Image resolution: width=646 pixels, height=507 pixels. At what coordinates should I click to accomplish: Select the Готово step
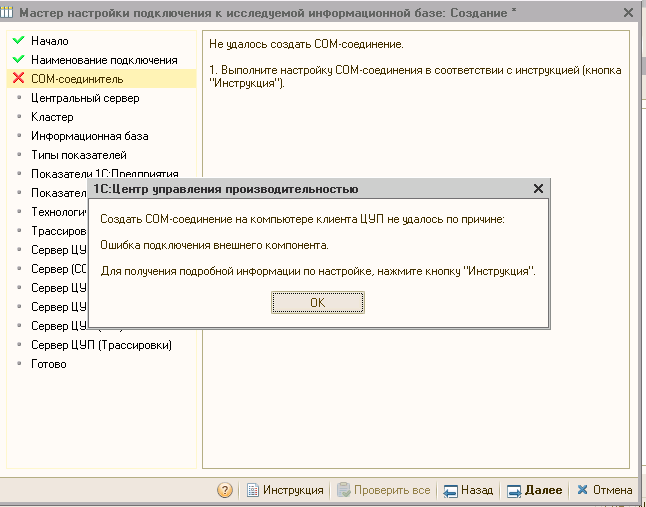[101, 364]
